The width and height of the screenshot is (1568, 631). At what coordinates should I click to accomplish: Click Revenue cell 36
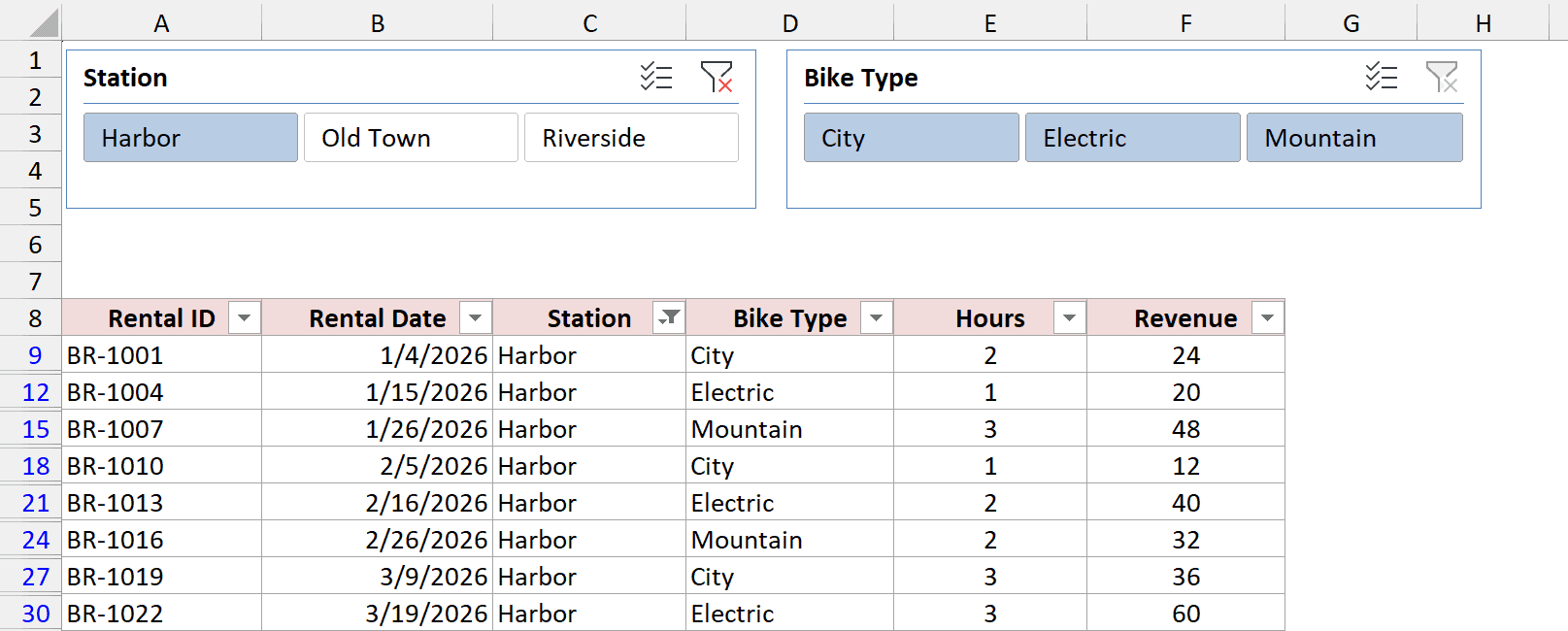1186,576
